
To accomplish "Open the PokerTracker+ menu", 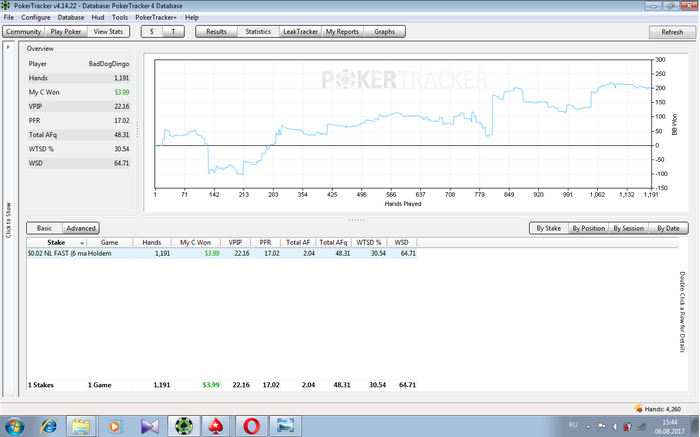I will [x=156, y=17].
